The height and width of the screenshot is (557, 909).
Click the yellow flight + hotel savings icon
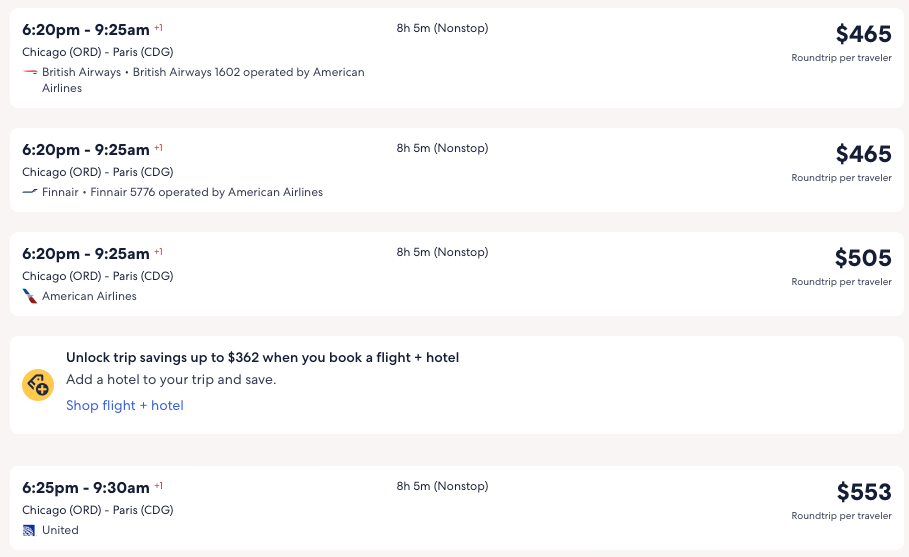point(38,385)
